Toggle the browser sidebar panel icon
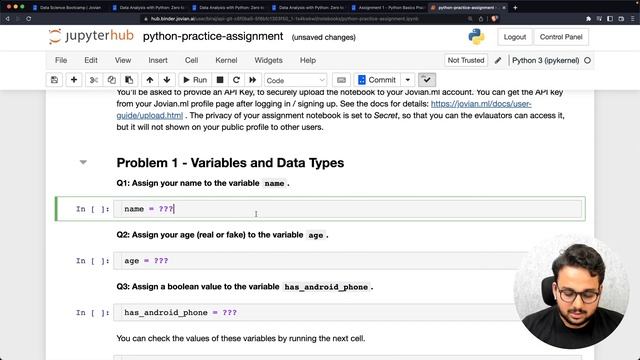Screen dimensions: 640x360 click(610, 19)
